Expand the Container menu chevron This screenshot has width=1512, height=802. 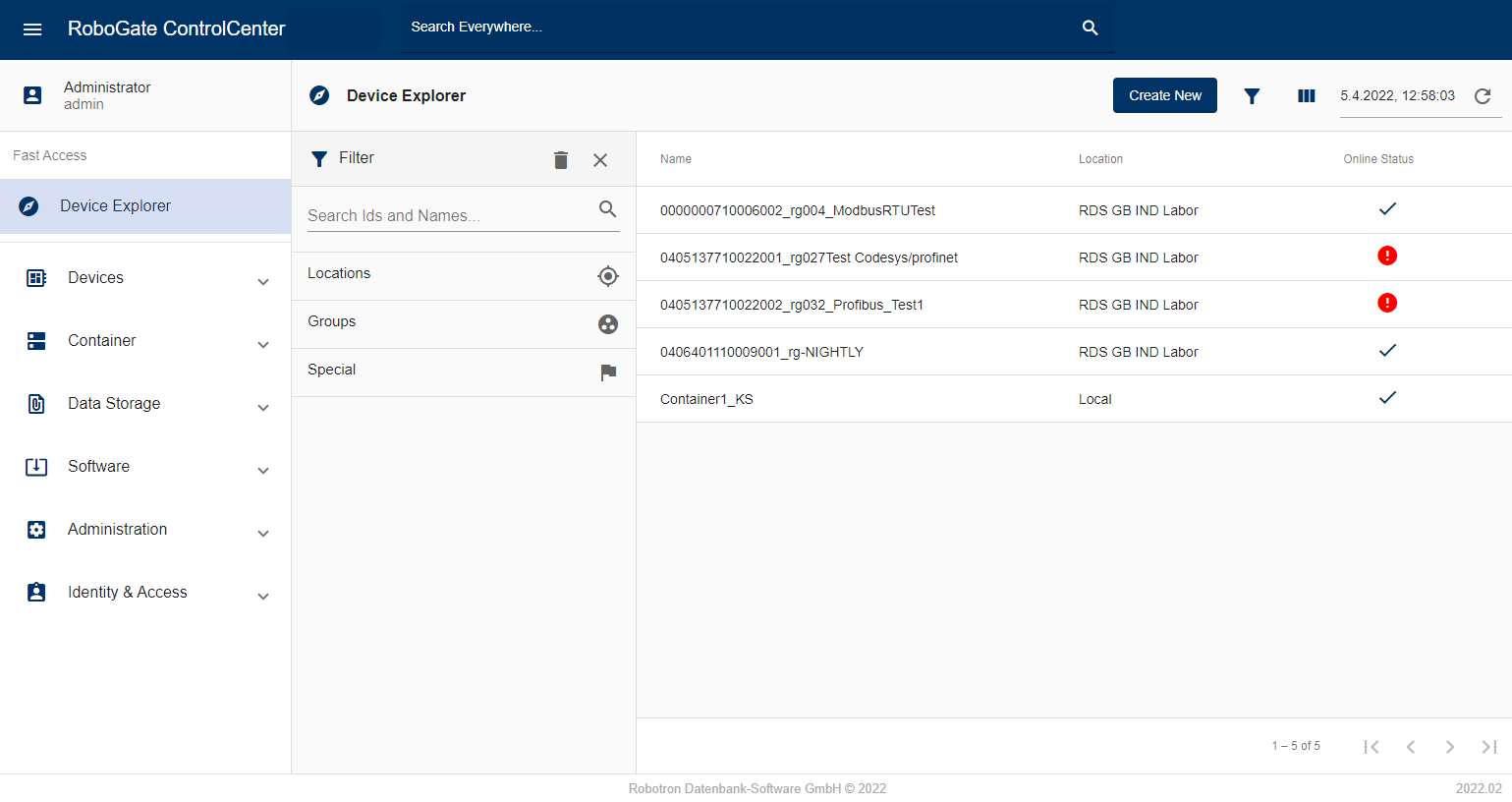[263, 345]
